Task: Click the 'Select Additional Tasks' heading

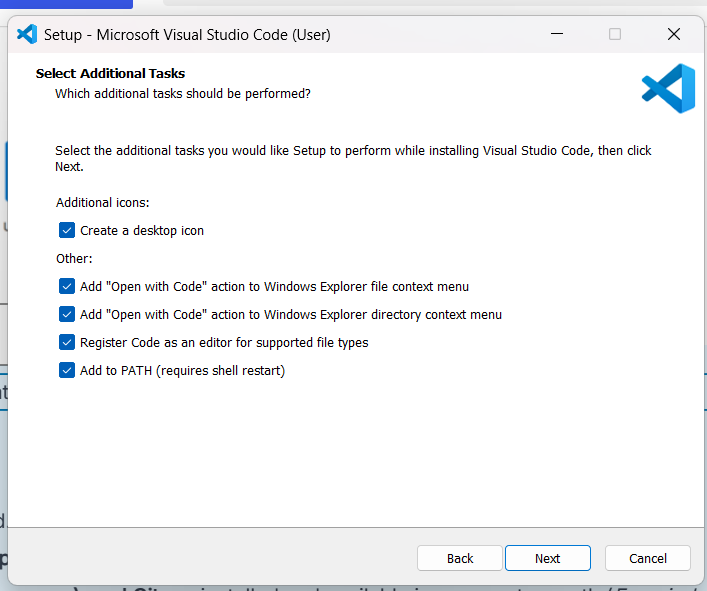Action: pos(110,73)
